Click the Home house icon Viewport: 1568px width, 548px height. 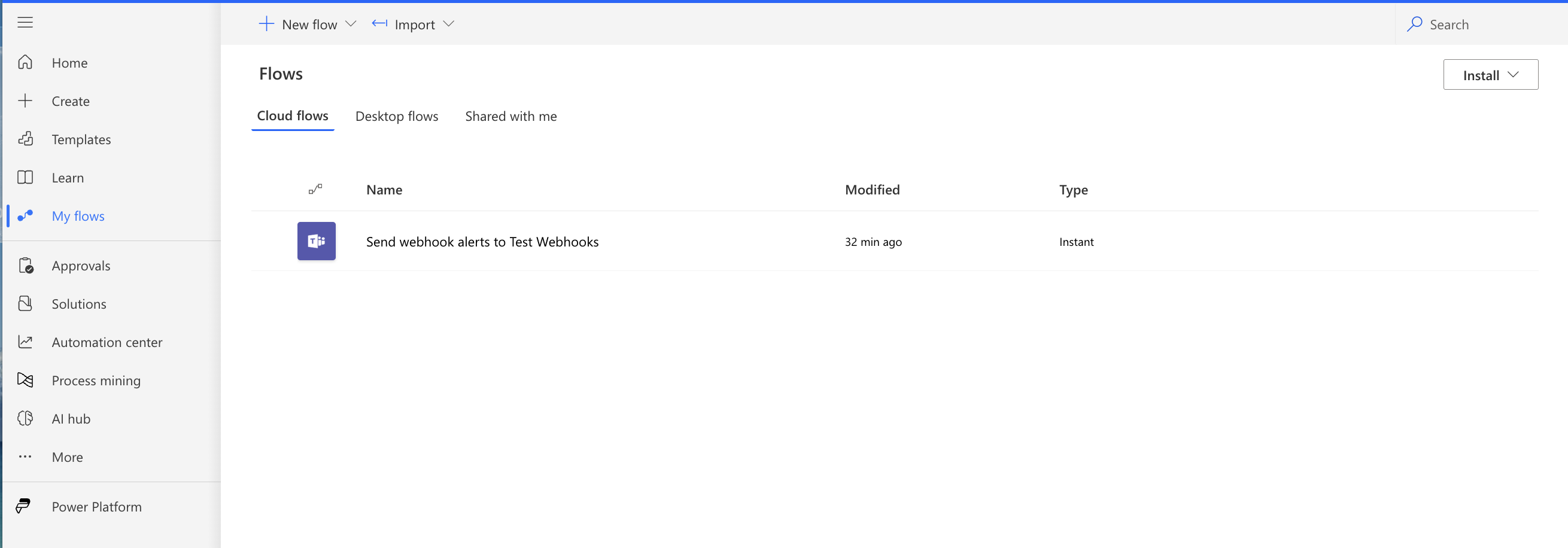[25, 63]
